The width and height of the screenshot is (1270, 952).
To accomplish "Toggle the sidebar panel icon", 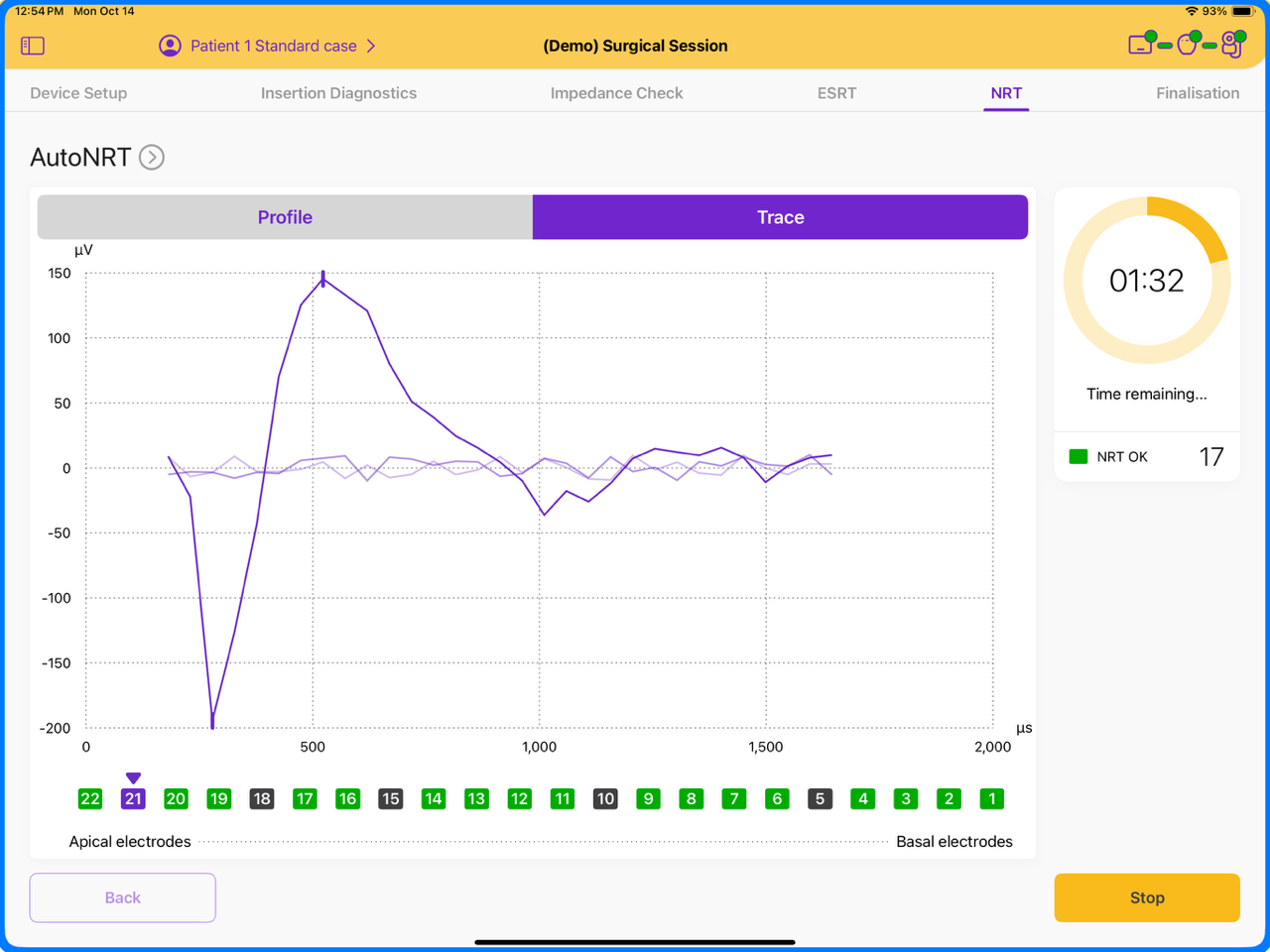I will click(33, 46).
